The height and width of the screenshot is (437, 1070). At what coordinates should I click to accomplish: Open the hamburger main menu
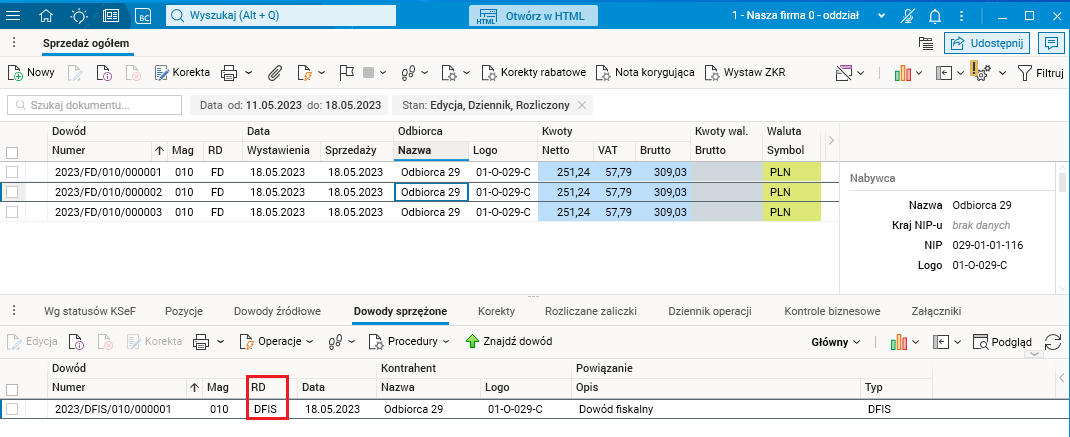coord(13,15)
